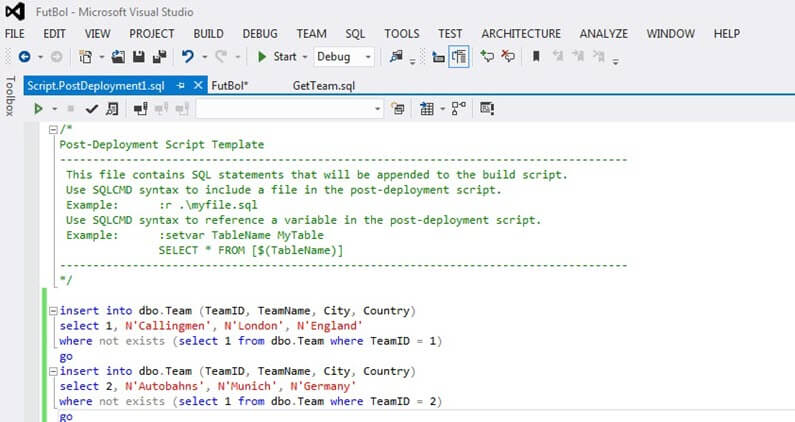Switch to the GetTeam.sql tab
795x422 pixels.
(x=323, y=86)
